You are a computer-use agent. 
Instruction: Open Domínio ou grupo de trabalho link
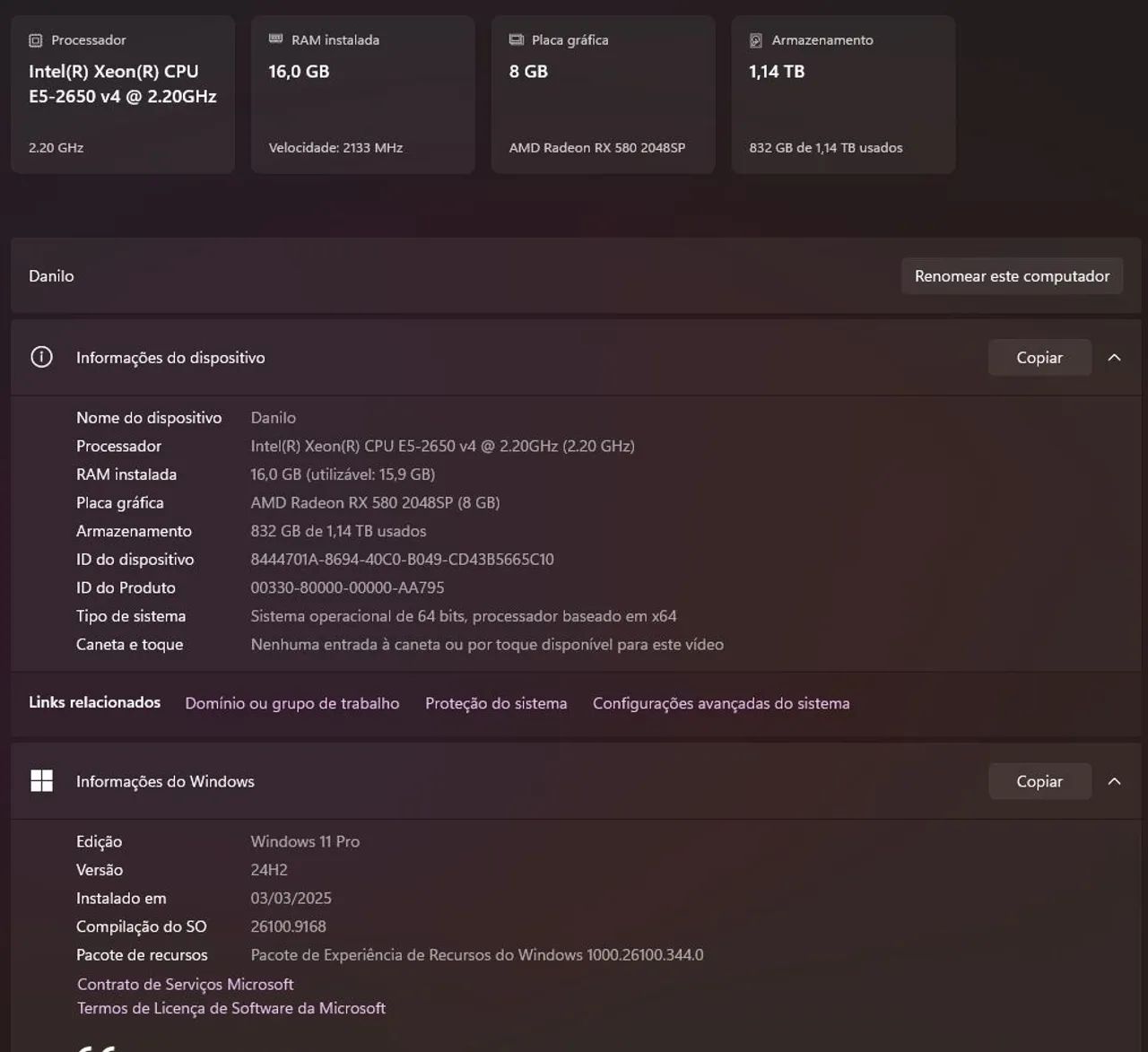coord(292,703)
